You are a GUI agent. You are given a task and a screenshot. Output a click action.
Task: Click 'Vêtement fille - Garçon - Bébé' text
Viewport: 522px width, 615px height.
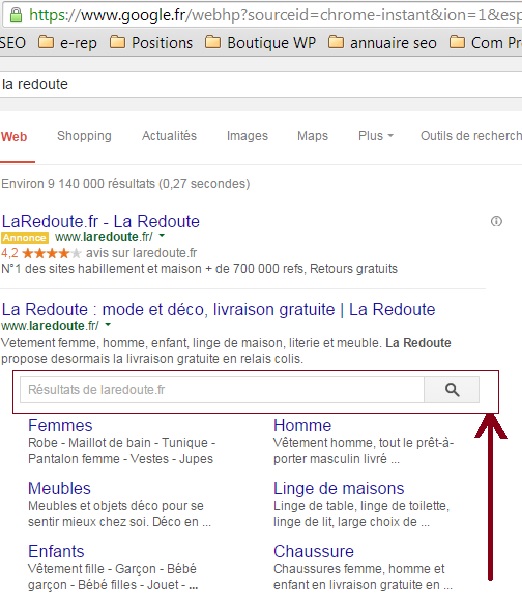112,569
